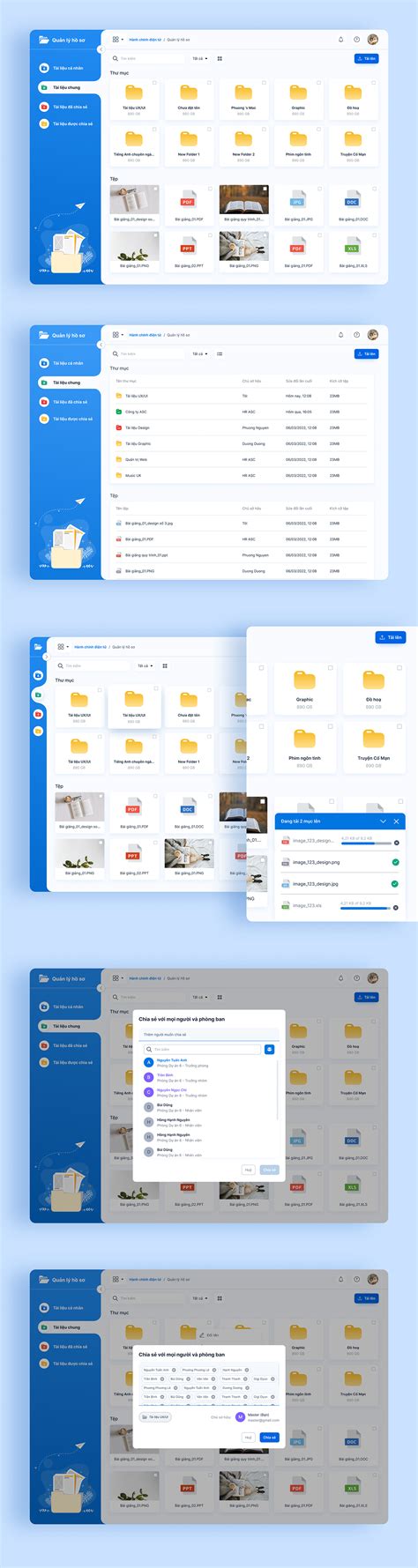
Task: Click notification bell on the overlay-free grid screen
Action: (x=341, y=40)
